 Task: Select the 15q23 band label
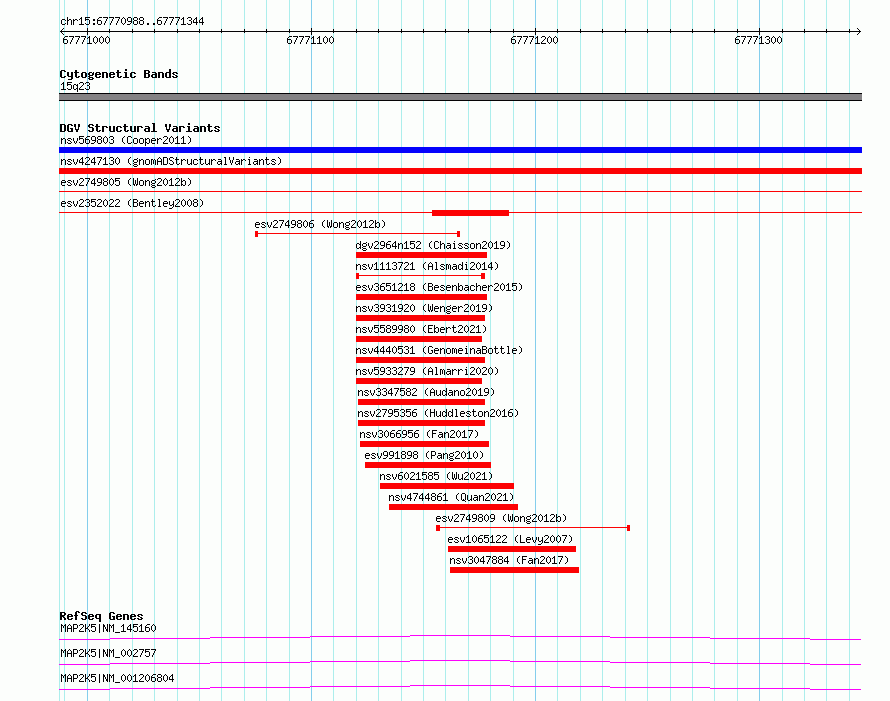[75, 86]
